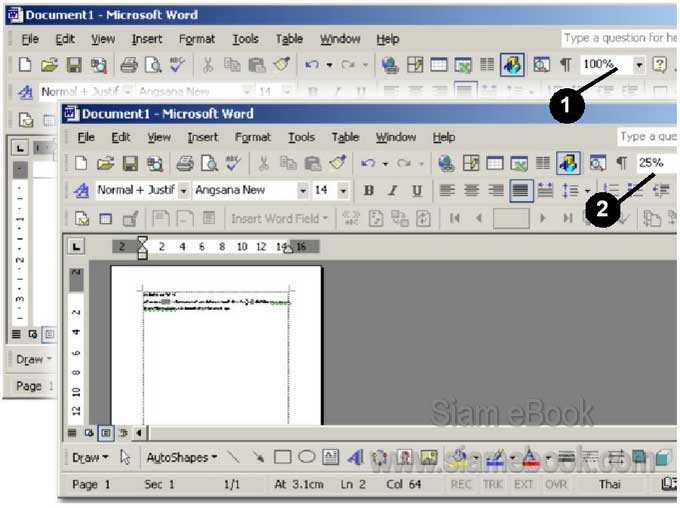
Task: Expand the Undo history dropdown in front window
Action: coord(385,164)
